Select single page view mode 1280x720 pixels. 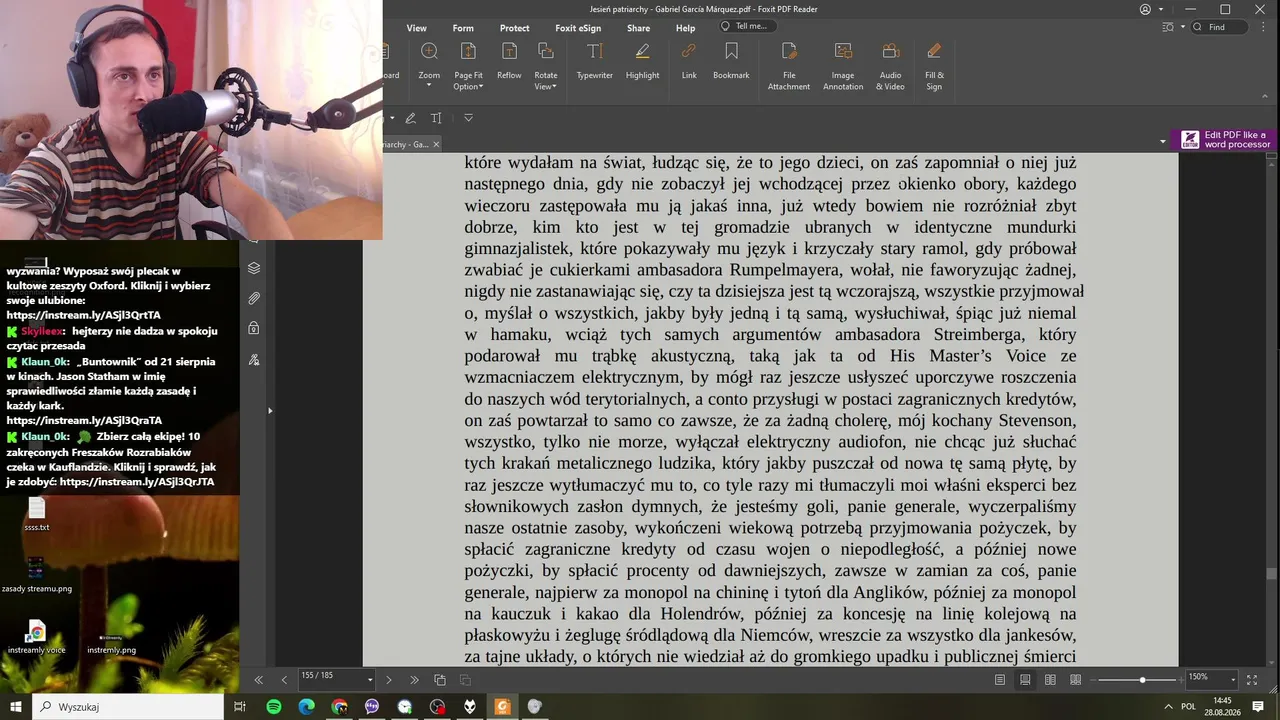point(1000,680)
